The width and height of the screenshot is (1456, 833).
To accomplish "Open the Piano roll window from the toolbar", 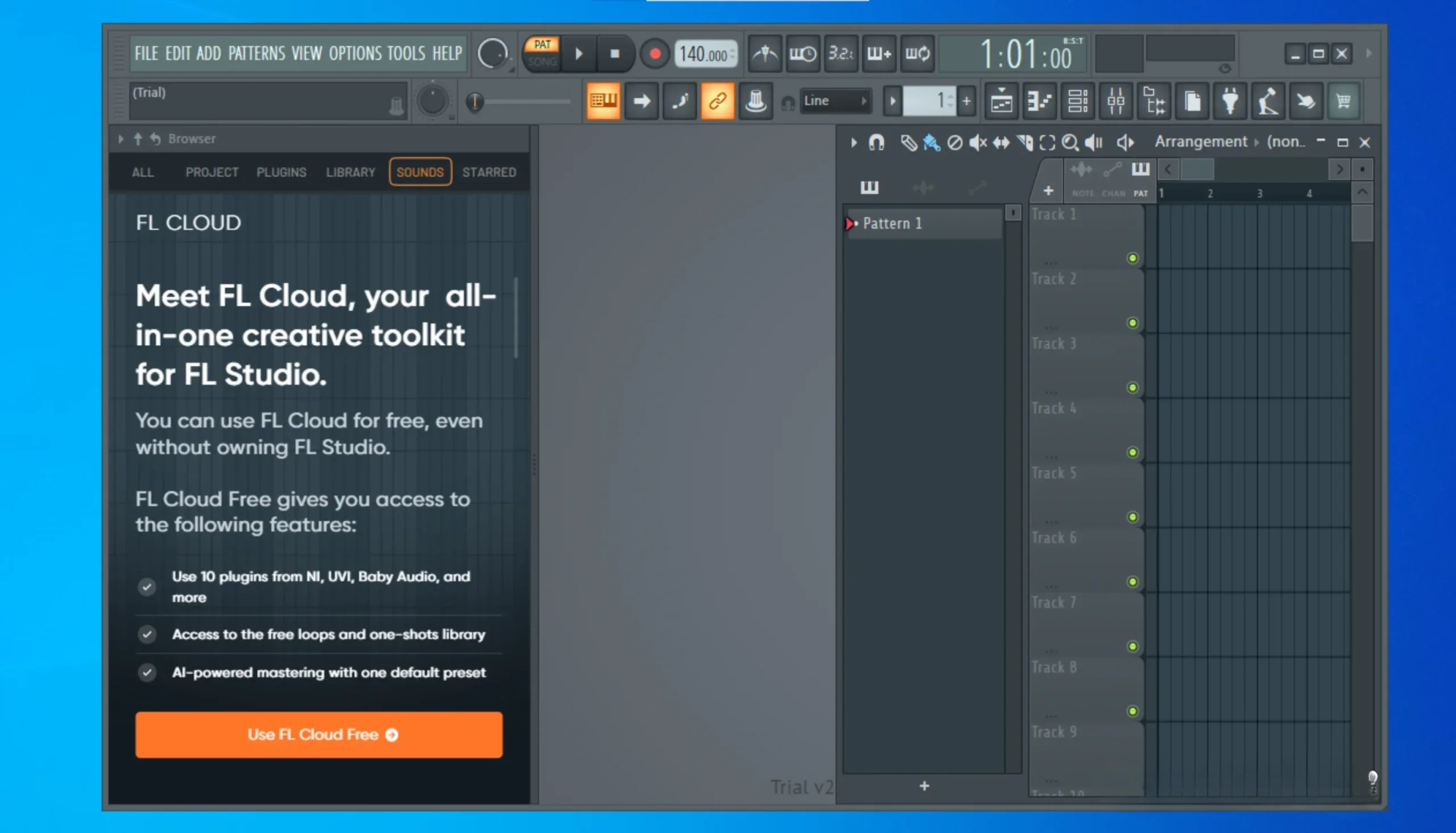I will coord(1039,101).
